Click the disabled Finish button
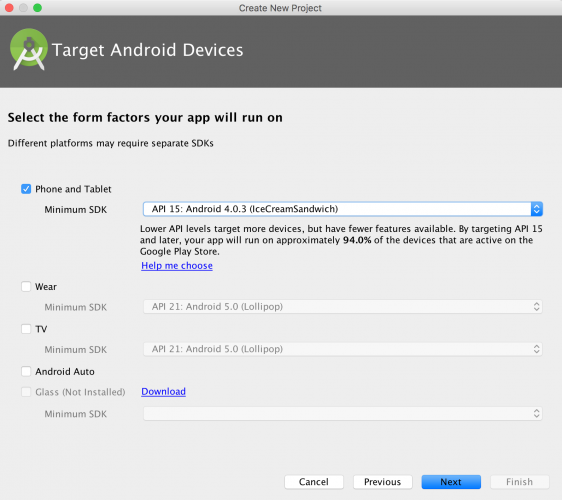Viewport: 562px width, 500px height. 519,482
